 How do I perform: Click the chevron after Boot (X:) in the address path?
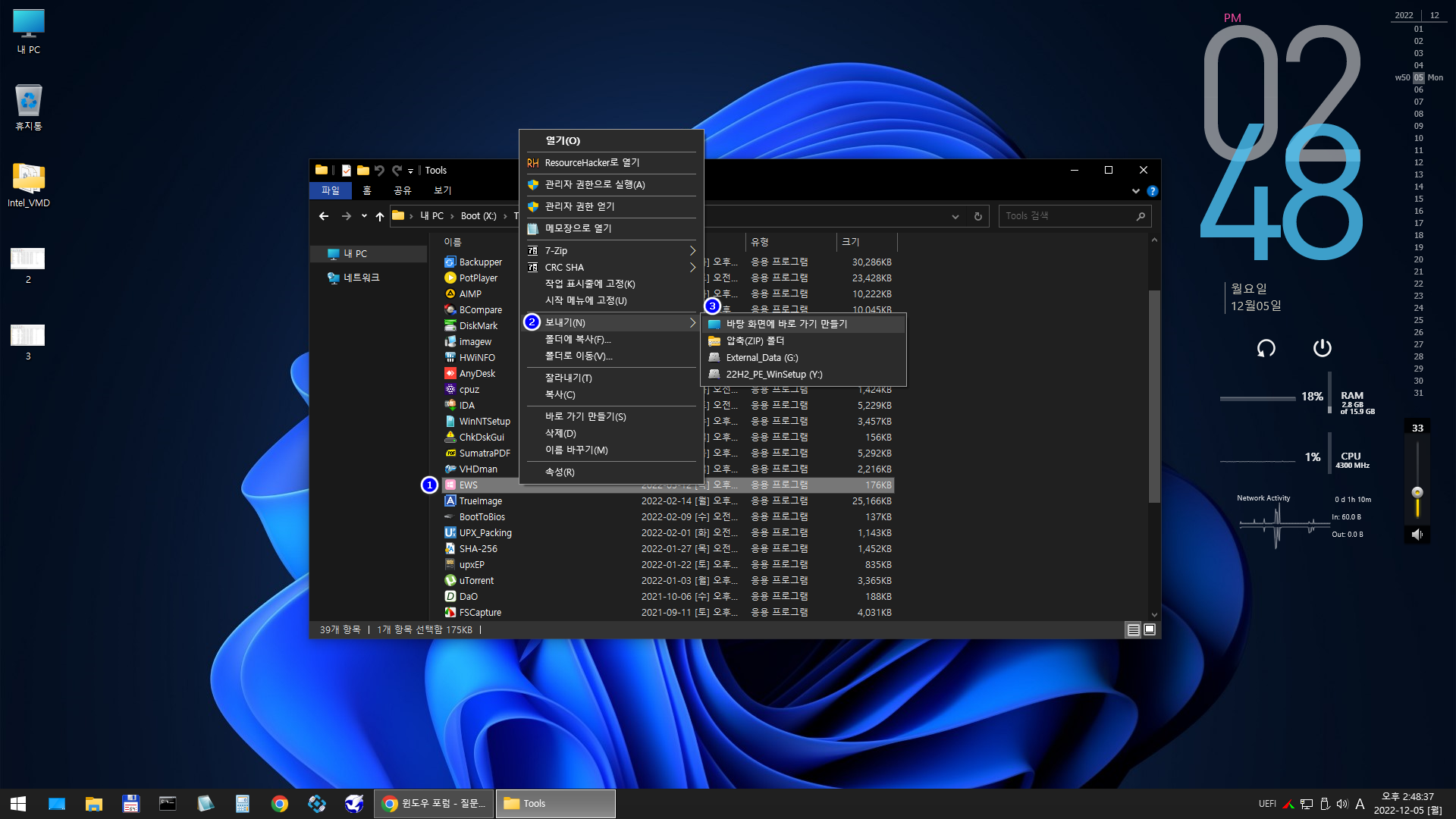(x=505, y=217)
